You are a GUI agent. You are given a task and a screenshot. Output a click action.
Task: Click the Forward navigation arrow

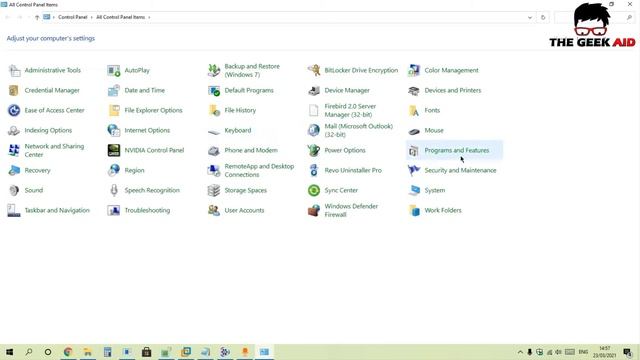[20, 17]
